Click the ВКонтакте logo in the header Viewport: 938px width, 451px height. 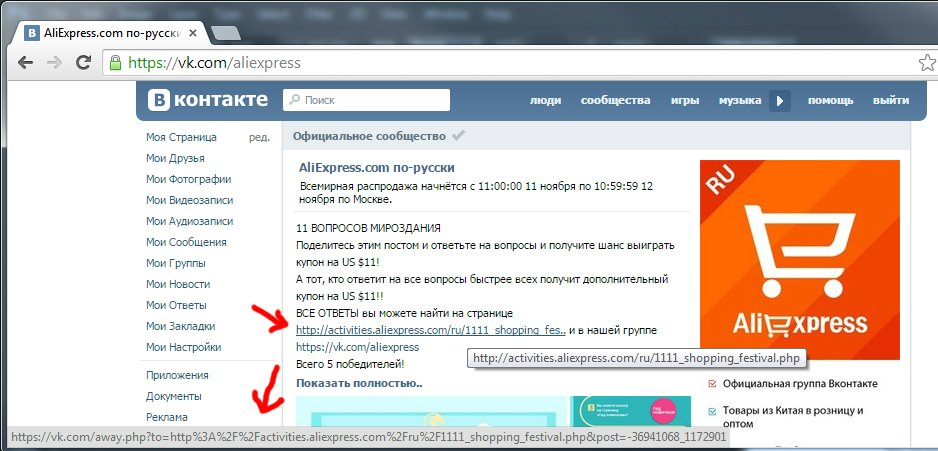(208, 100)
